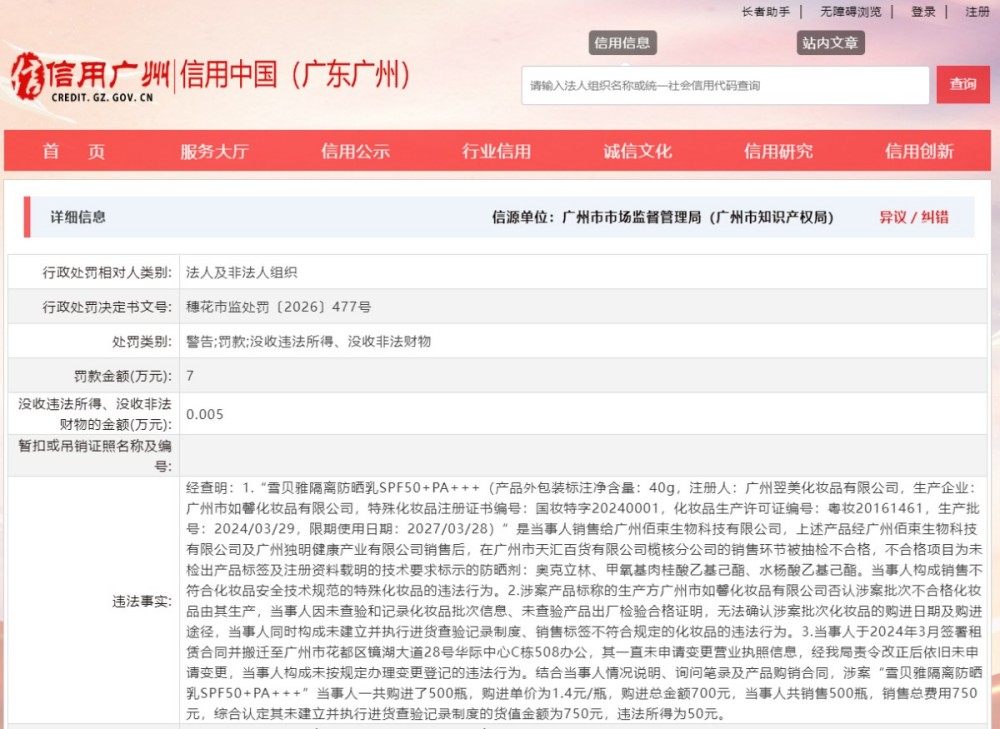The width and height of the screenshot is (1000, 729).
Task: Click the 违法事实 label
Action: pyautogui.click(x=142, y=601)
